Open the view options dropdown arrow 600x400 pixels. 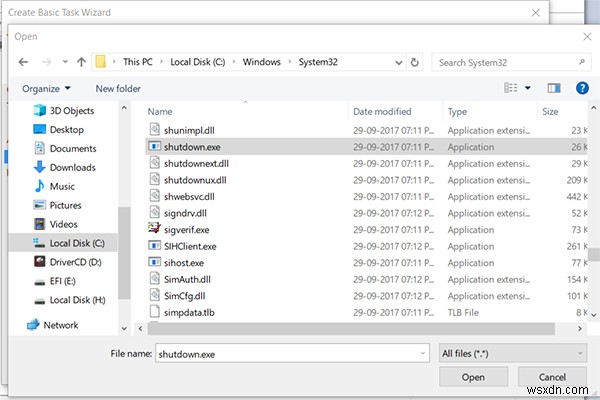click(527, 88)
